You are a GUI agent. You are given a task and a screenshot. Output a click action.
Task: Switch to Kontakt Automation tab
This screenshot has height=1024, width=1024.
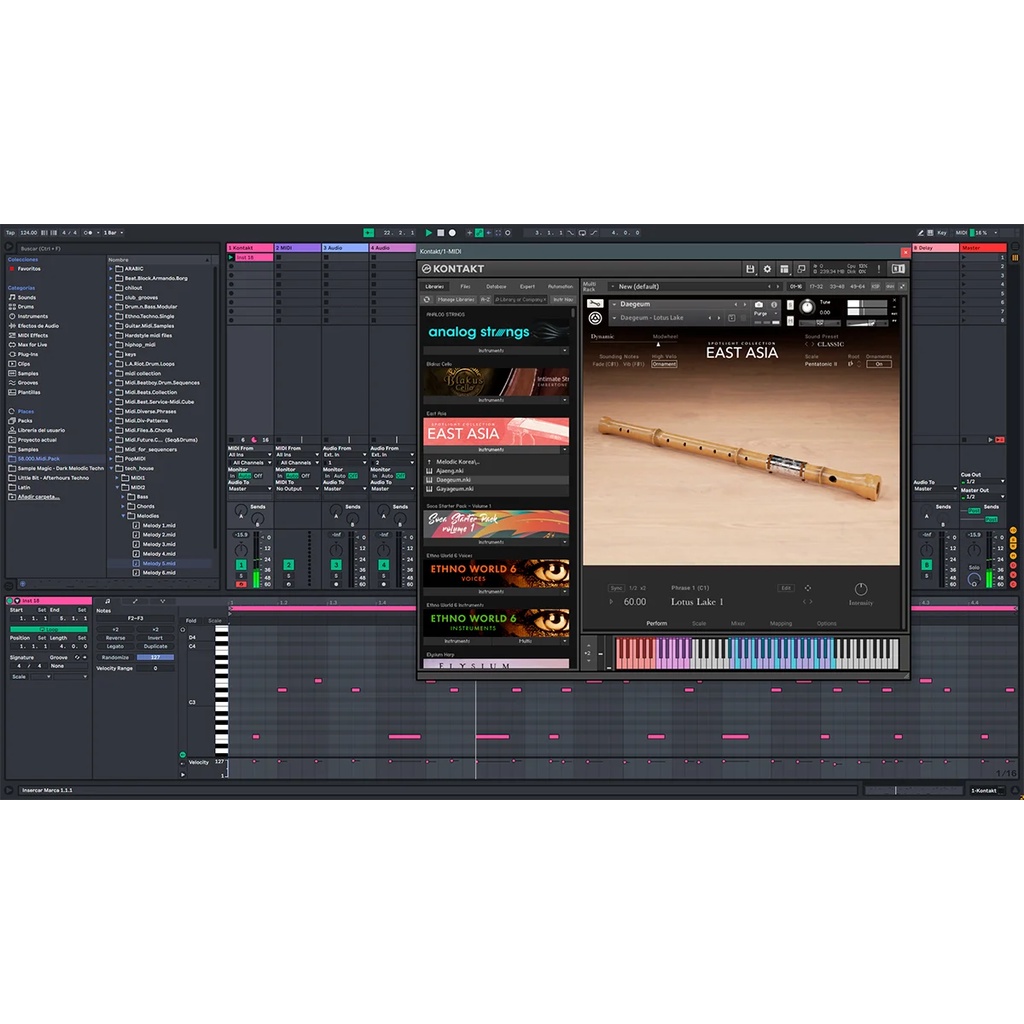[x=560, y=286]
